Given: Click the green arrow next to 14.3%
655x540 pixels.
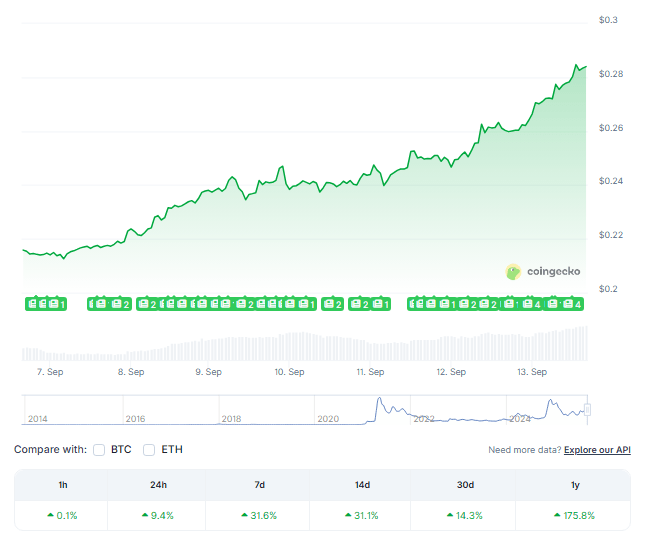Looking at the screenshot, I should click(448, 515).
